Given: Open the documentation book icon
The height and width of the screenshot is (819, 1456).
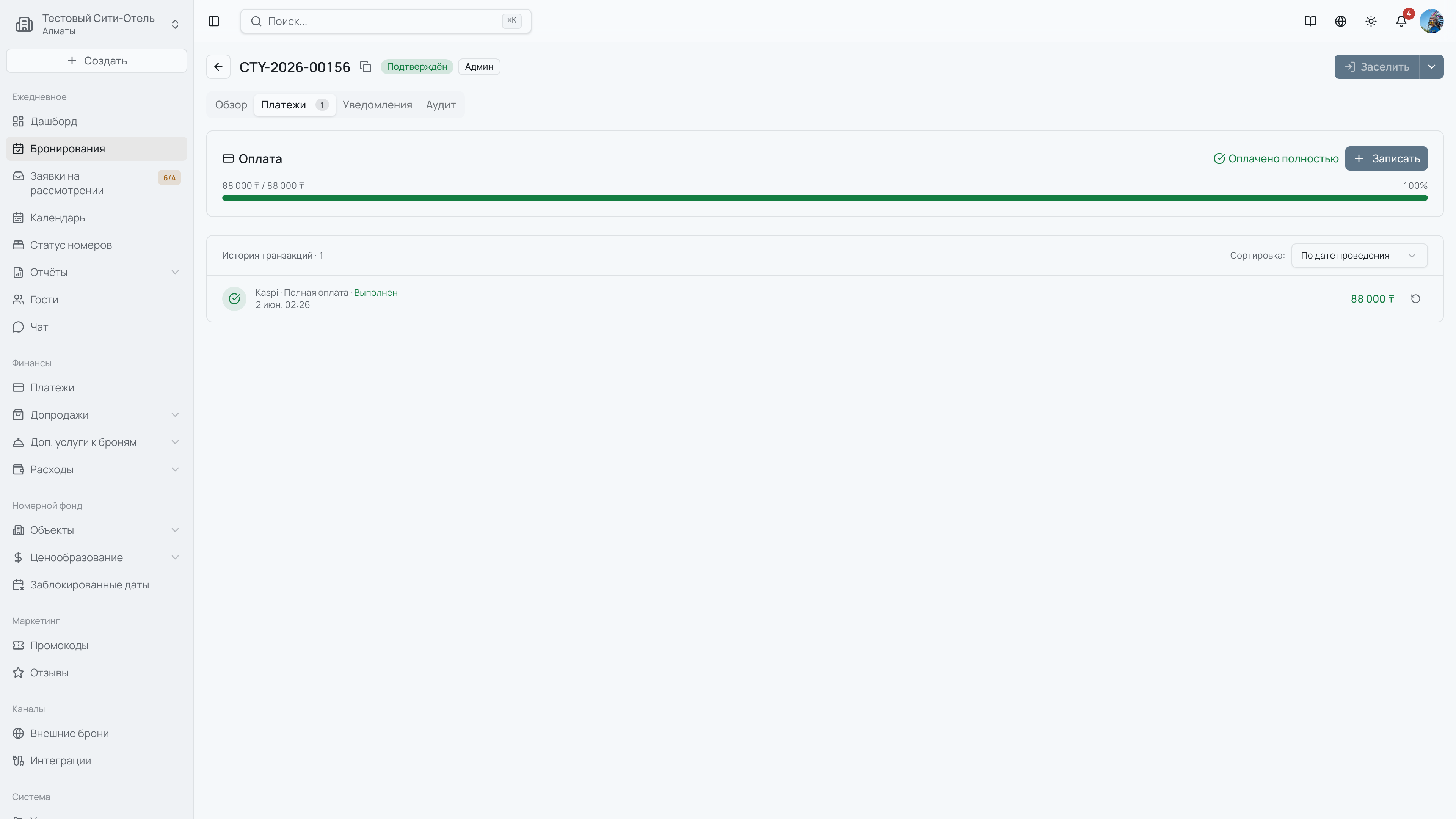Looking at the screenshot, I should pyautogui.click(x=1310, y=21).
